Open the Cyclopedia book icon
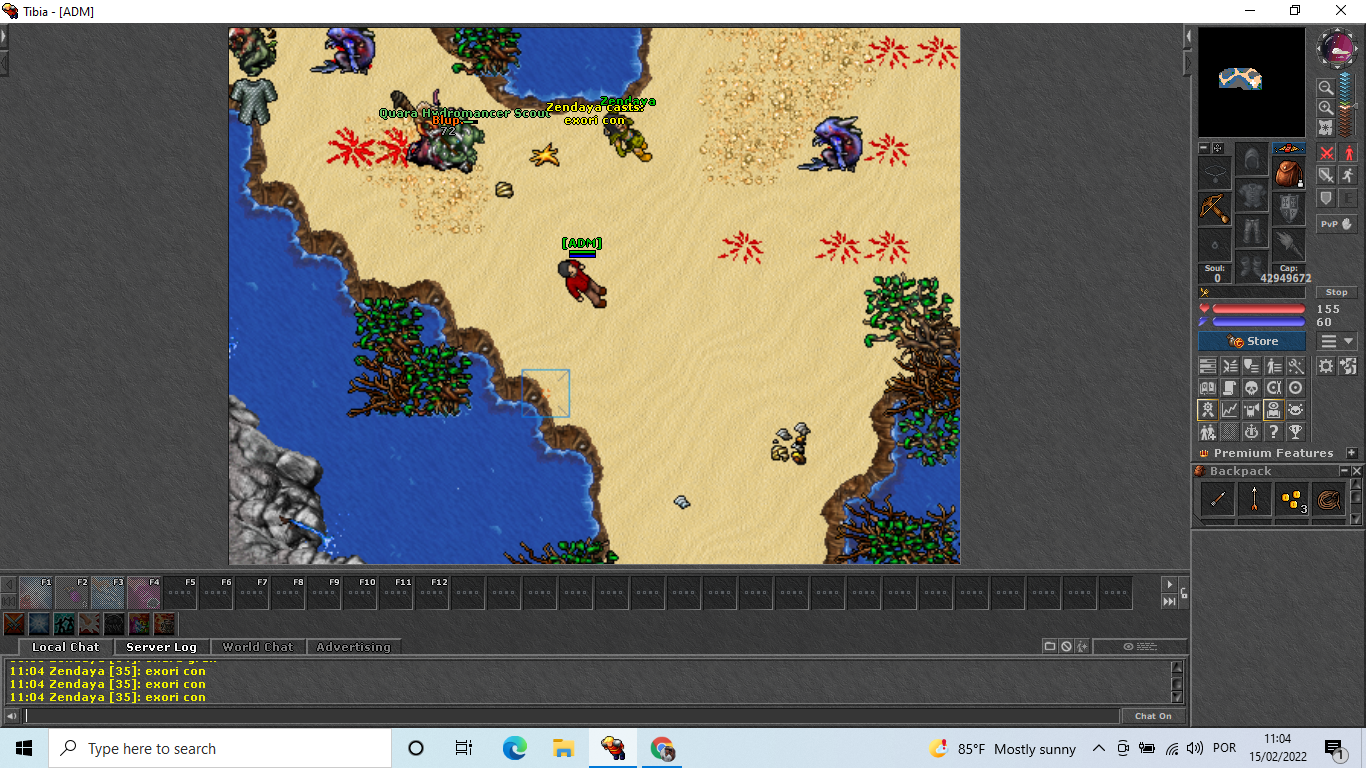 (1208, 388)
